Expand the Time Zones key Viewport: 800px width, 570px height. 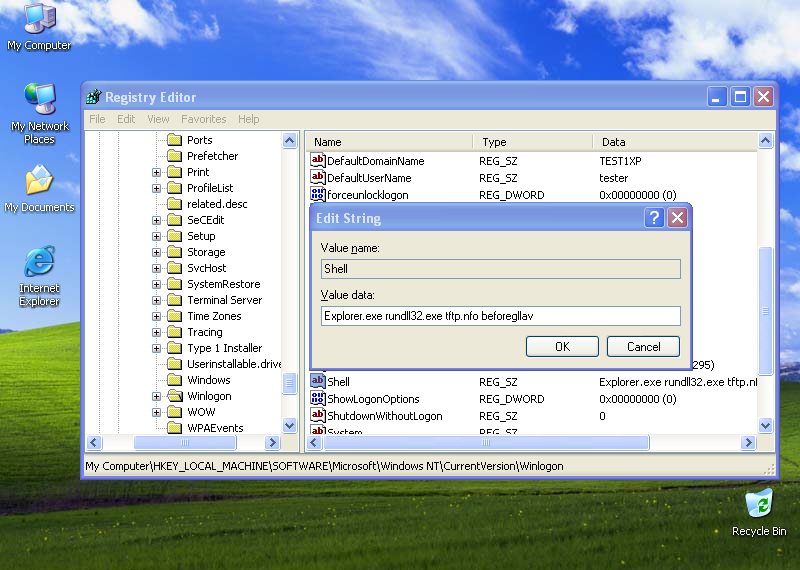tap(157, 316)
